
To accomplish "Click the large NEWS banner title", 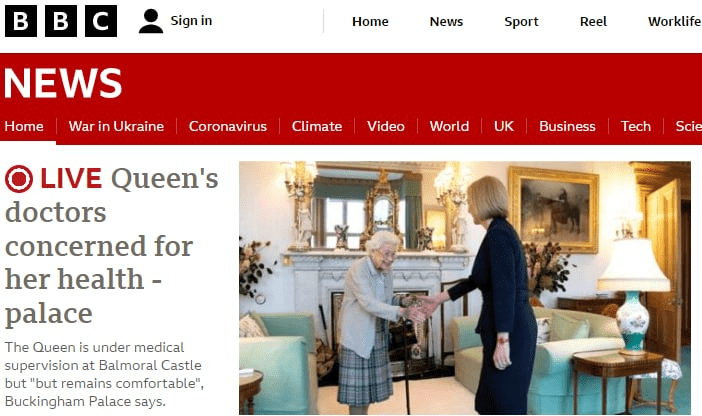I will [x=63, y=83].
